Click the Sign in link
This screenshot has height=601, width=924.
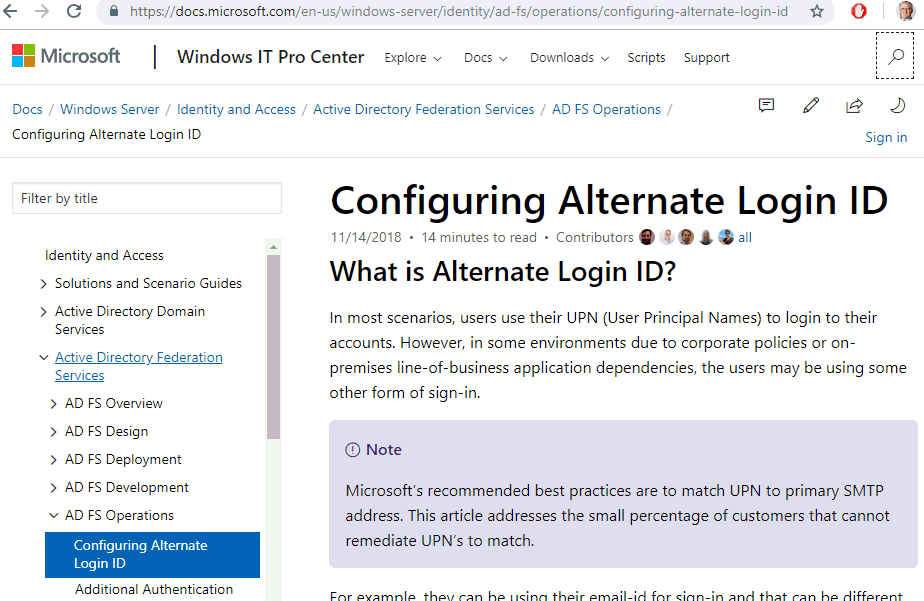coord(886,137)
